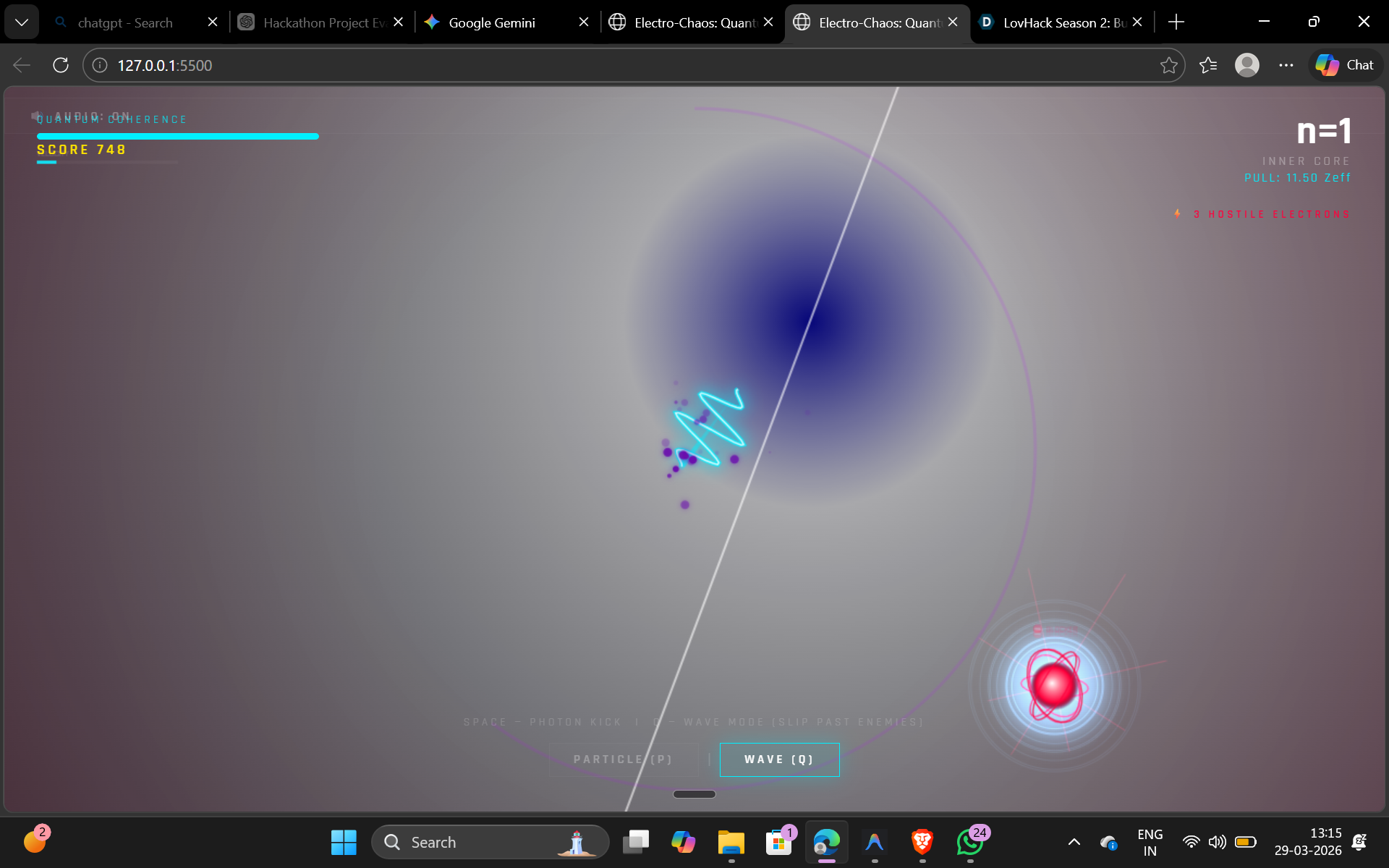
Task: Launch Brave browser from taskbar
Action: [922, 842]
